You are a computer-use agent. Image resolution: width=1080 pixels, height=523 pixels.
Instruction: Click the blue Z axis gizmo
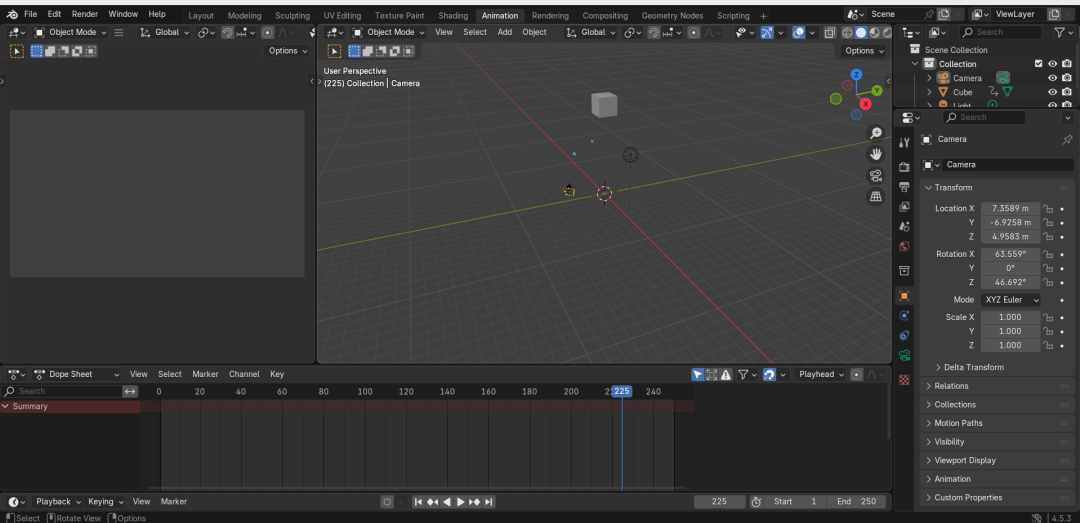tap(856, 74)
